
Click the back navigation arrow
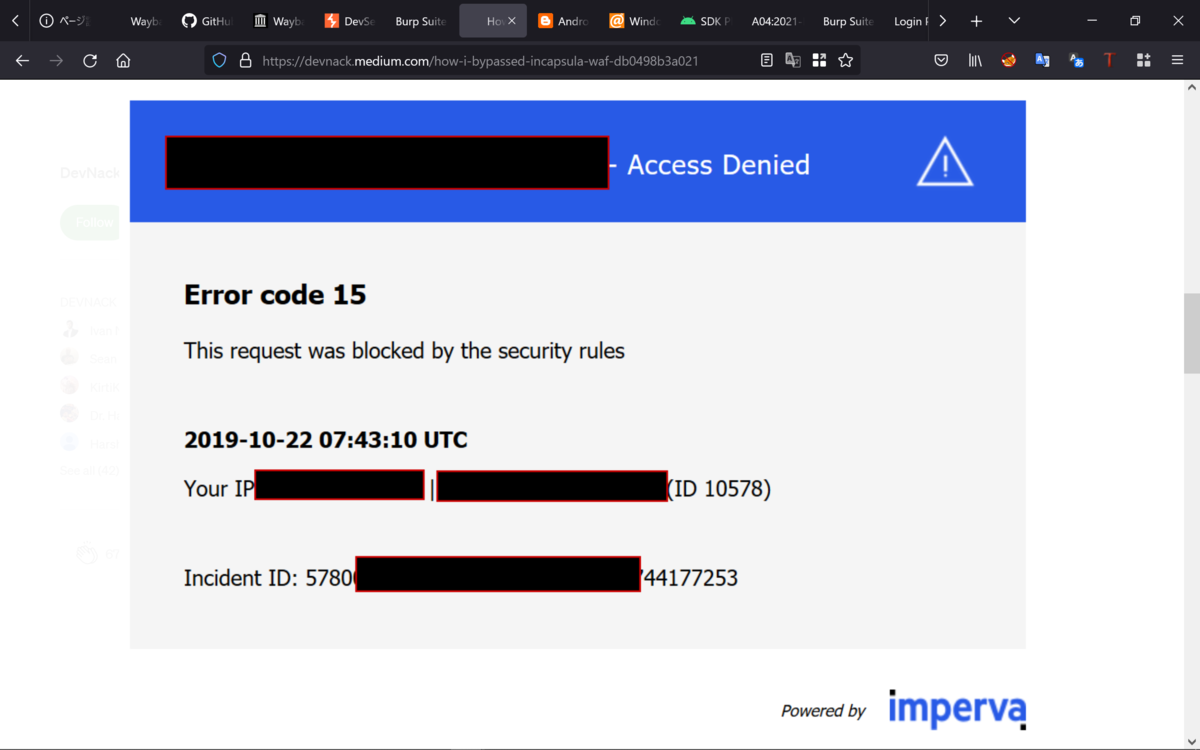click(22, 61)
